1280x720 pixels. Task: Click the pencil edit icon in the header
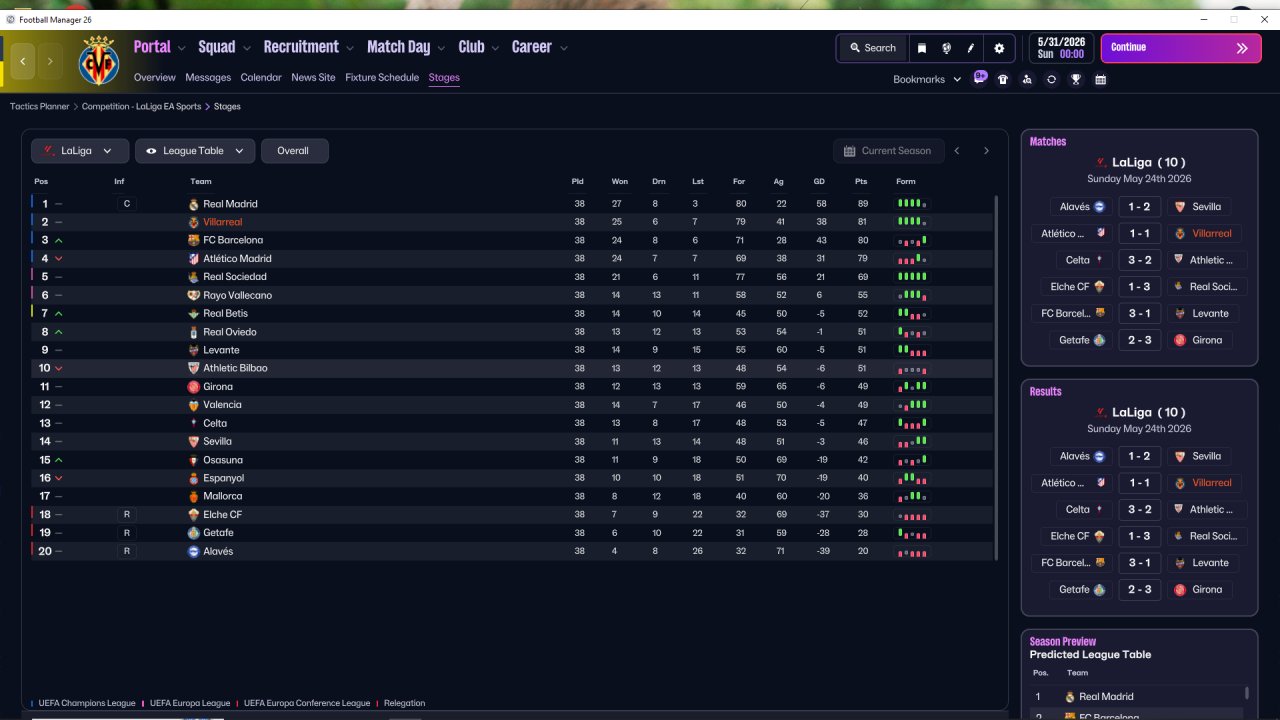pos(970,48)
